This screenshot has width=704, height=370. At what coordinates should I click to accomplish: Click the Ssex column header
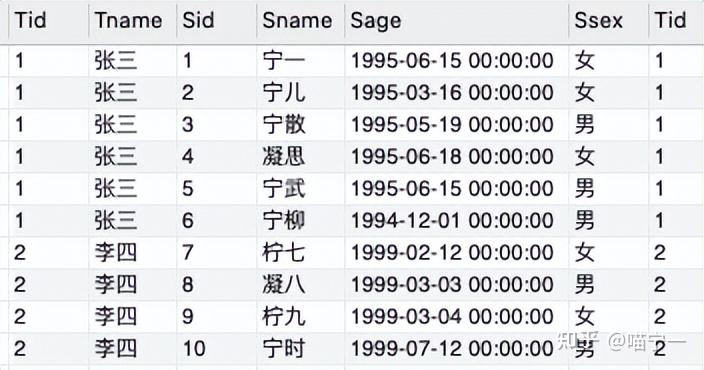[x=608, y=21]
